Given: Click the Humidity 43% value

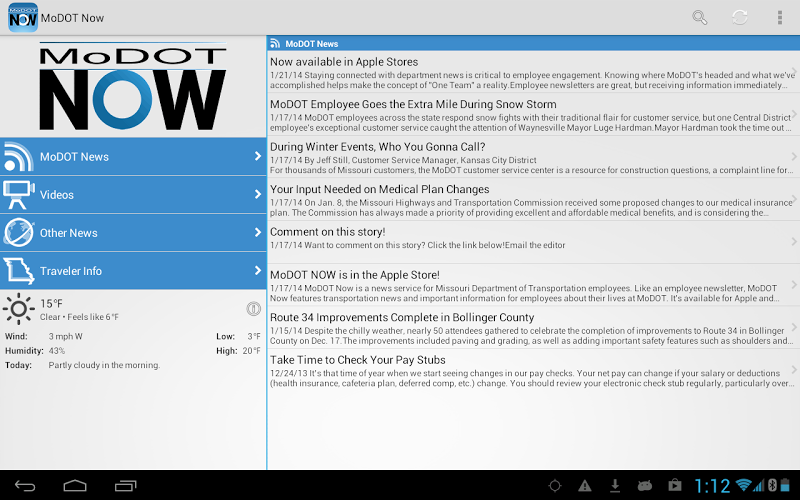Looking at the screenshot, I should coord(57,351).
